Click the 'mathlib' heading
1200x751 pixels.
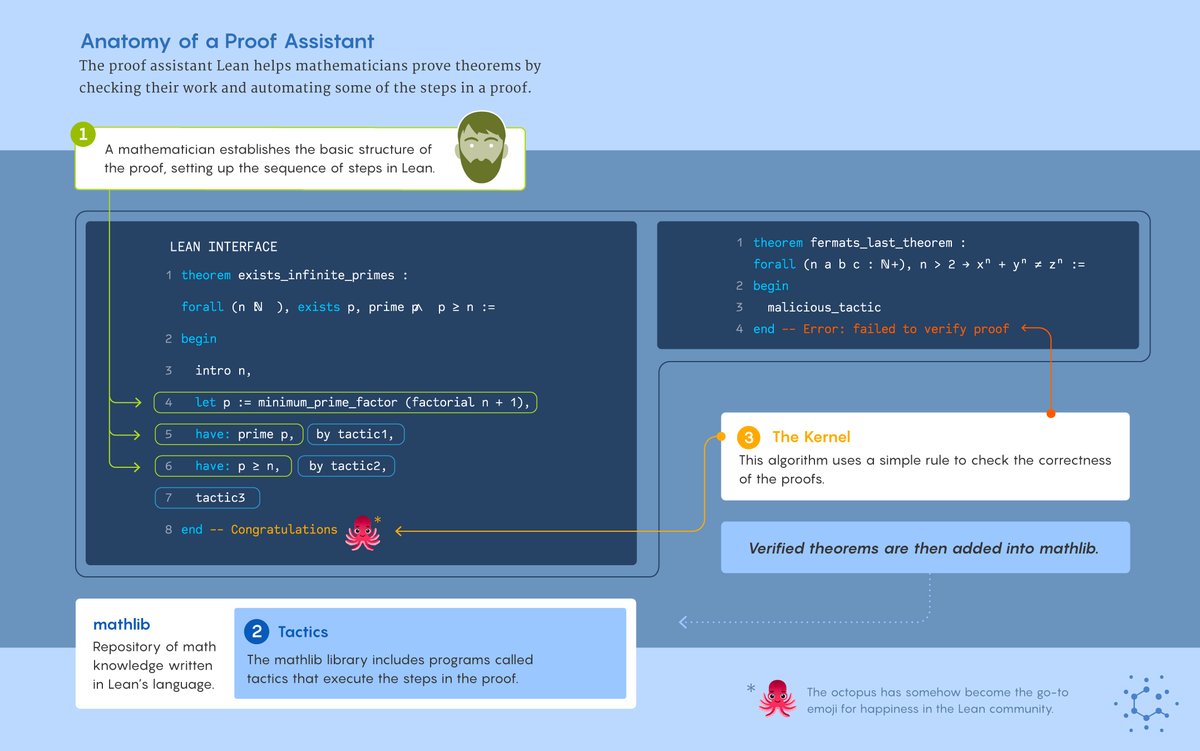(x=121, y=625)
